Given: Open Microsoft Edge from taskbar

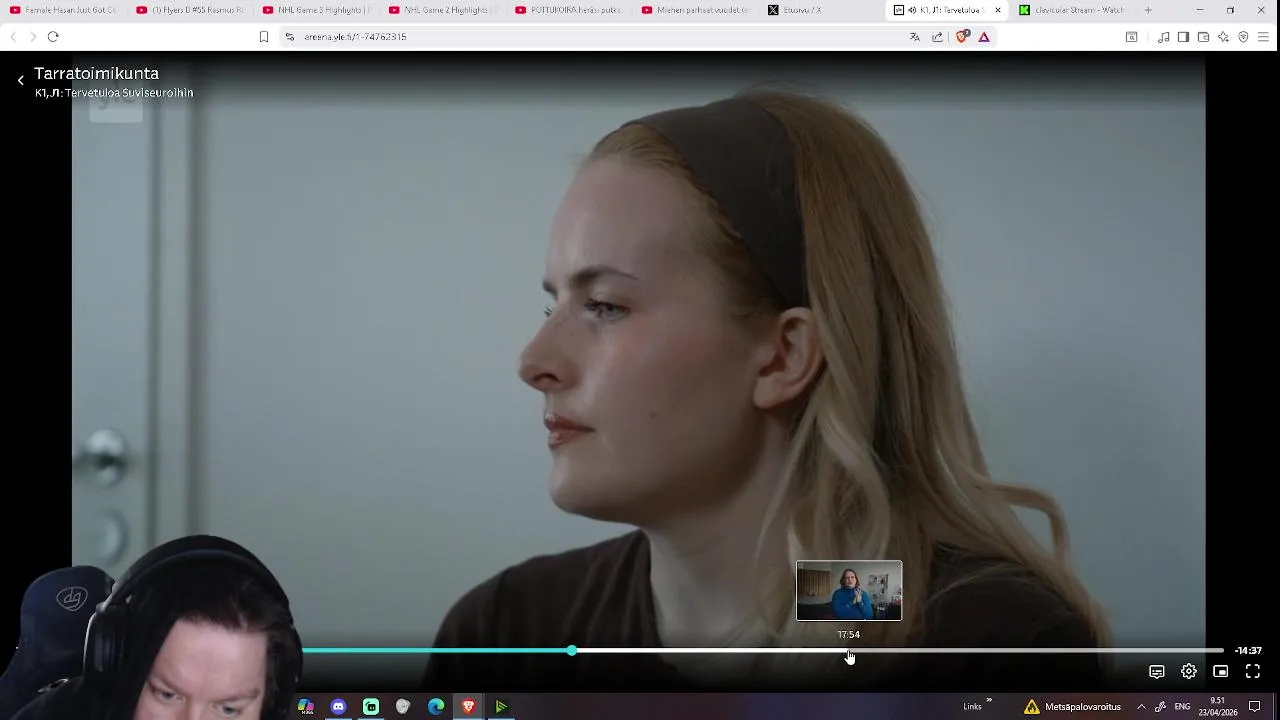Looking at the screenshot, I should [436, 707].
